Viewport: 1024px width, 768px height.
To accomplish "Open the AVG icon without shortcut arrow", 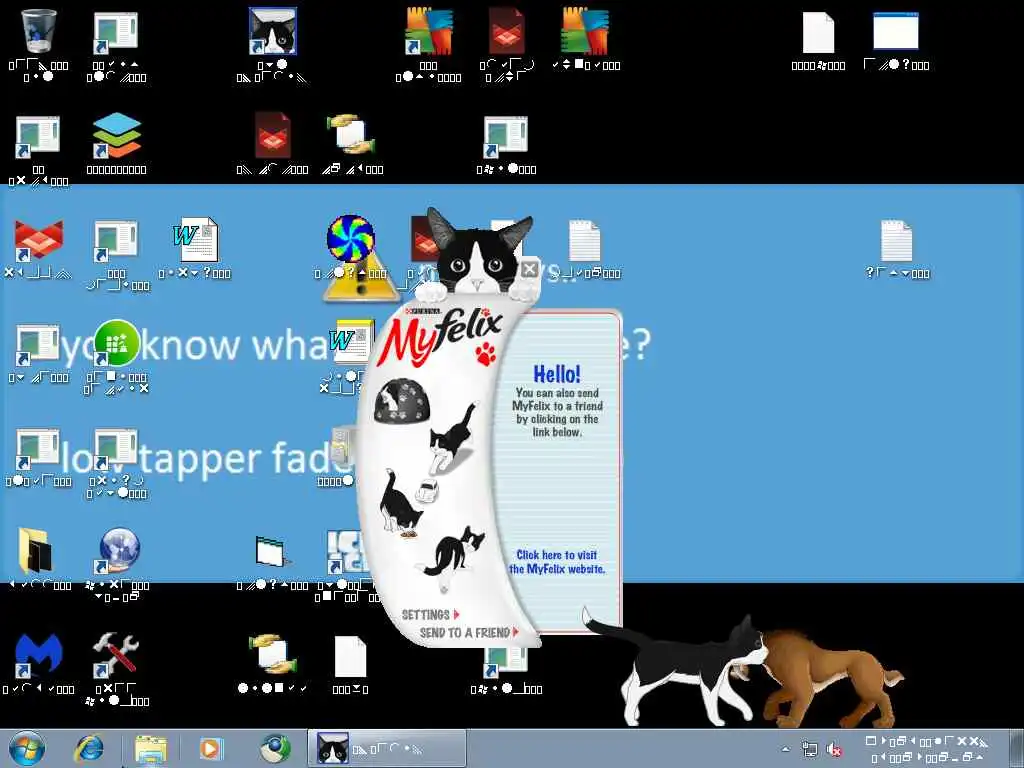I will point(585,31).
